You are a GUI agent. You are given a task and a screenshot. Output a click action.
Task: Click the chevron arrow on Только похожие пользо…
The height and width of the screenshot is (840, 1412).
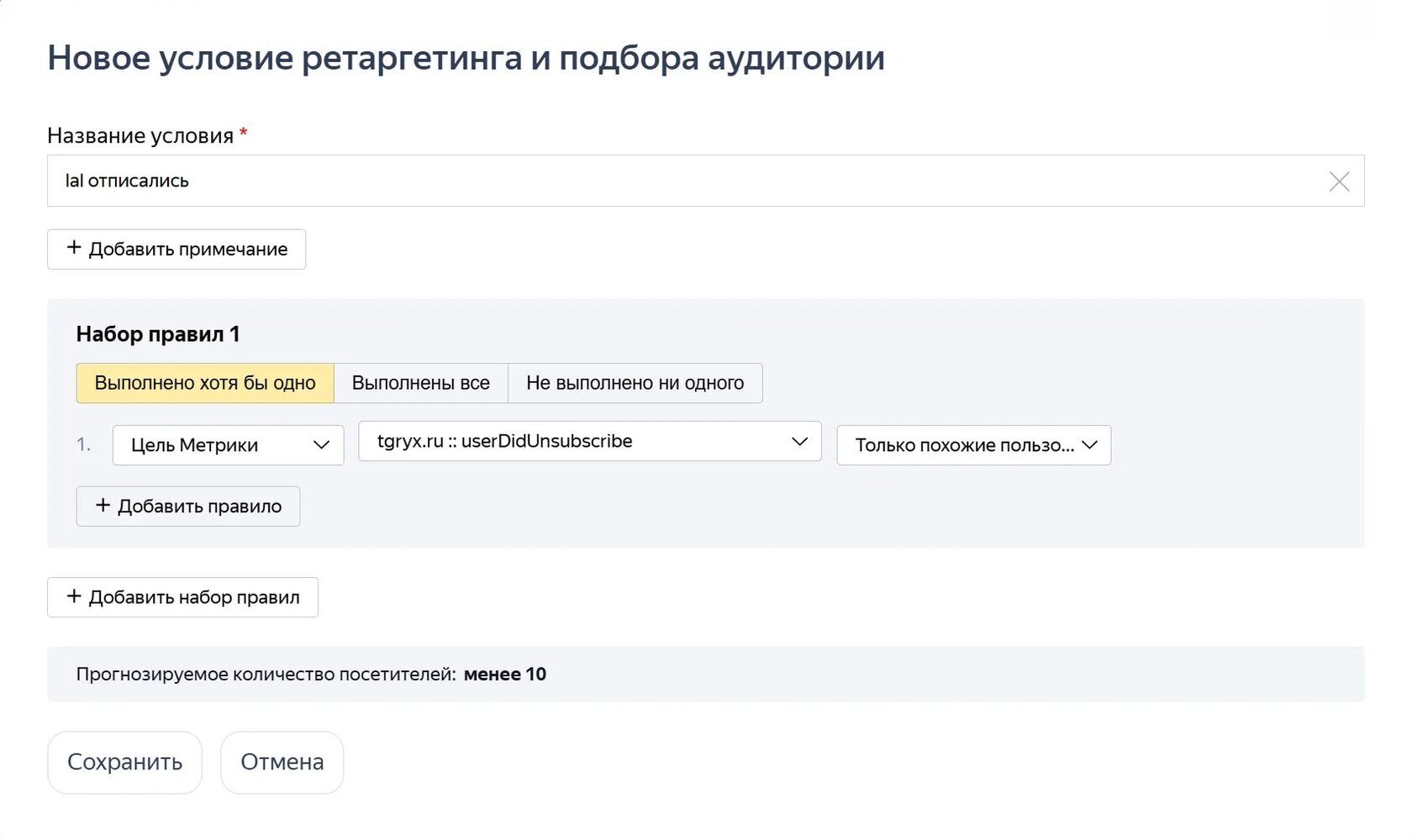coord(1089,445)
